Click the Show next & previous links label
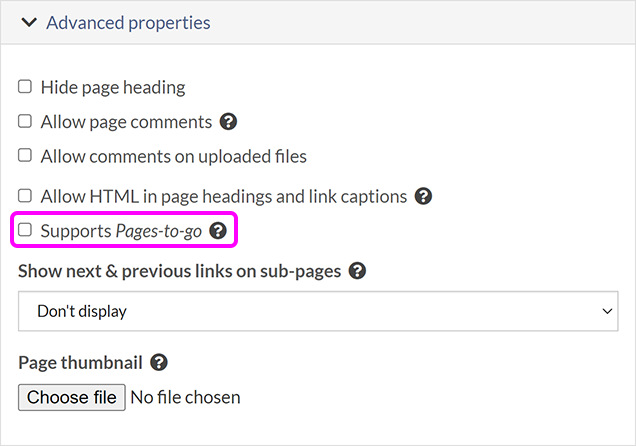The width and height of the screenshot is (636, 446). tap(180, 271)
